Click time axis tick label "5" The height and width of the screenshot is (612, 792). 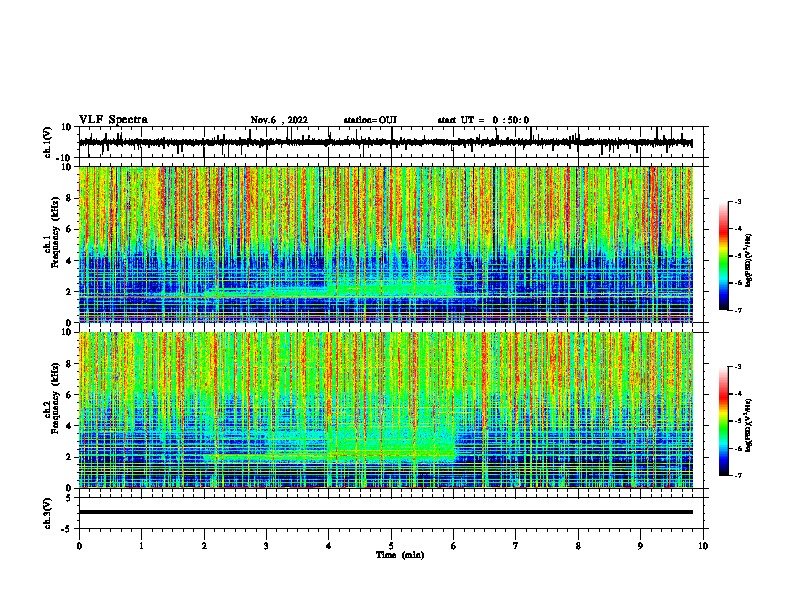click(391, 546)
